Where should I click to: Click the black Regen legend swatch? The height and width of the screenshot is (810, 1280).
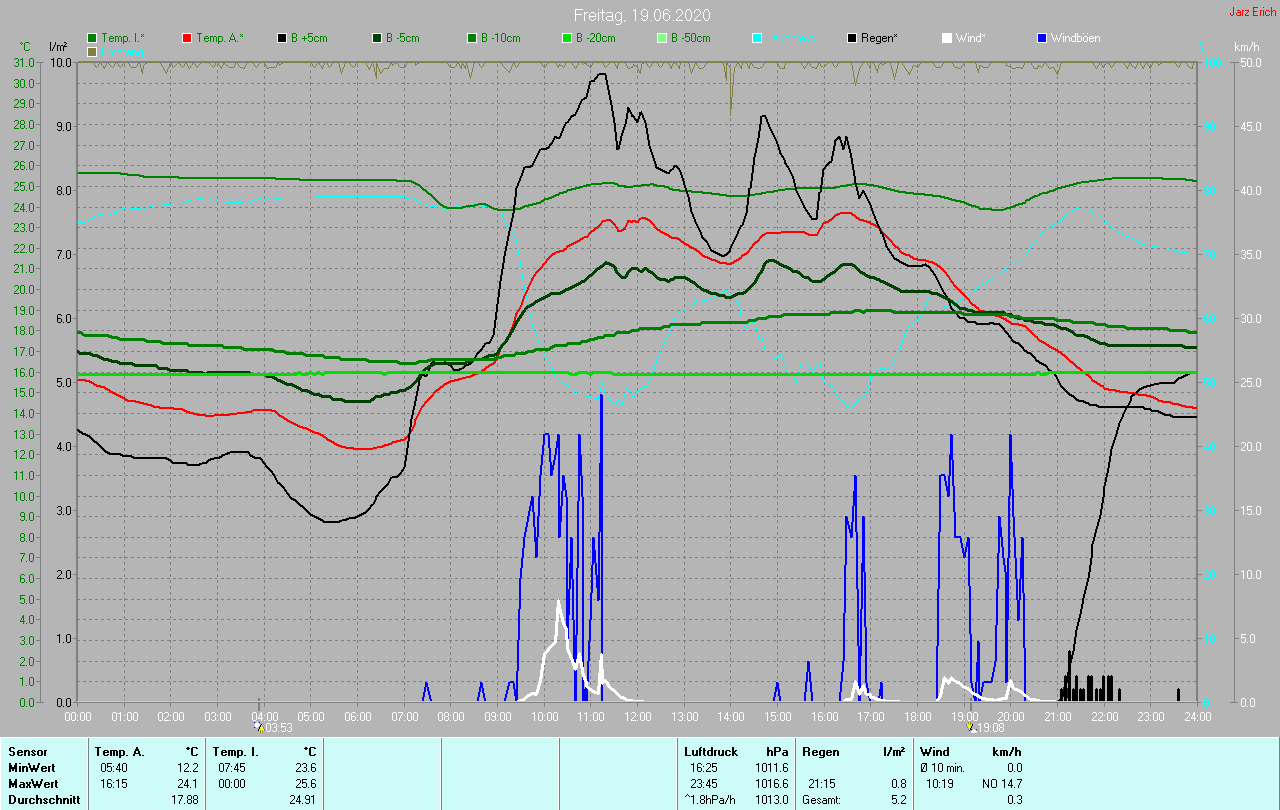coord(852,38)
